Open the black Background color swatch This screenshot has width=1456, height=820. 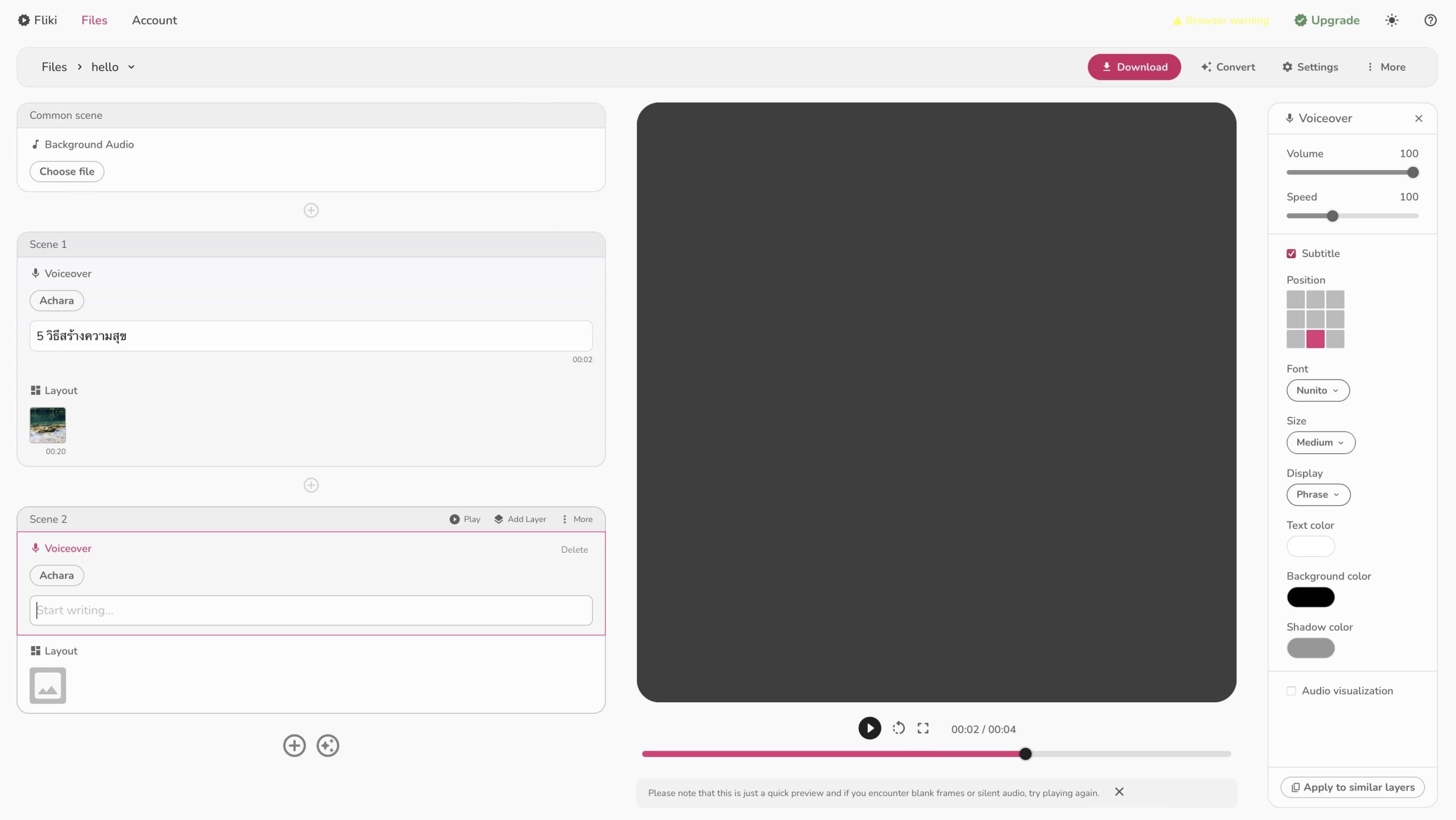tap(1310, 597)
